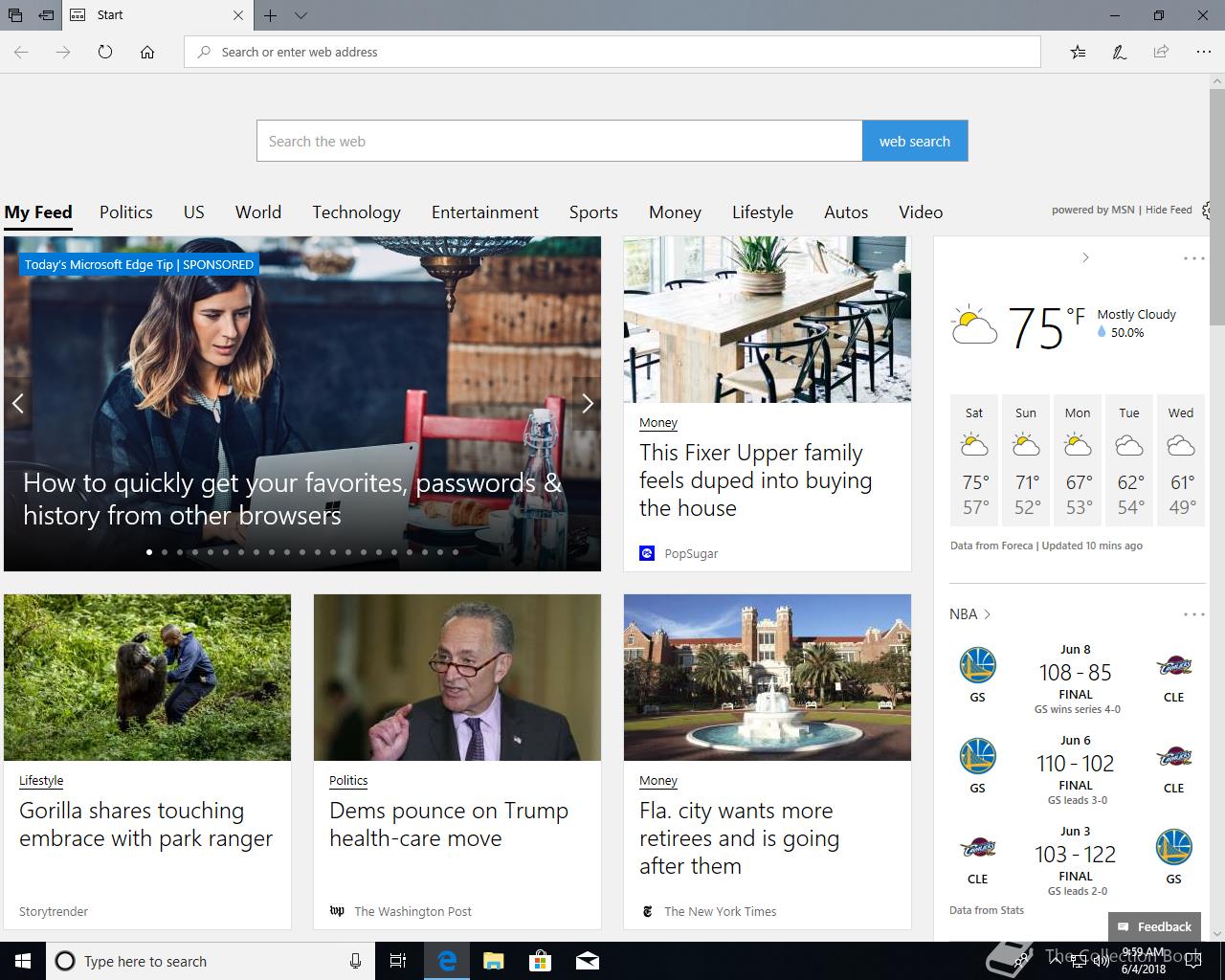
Task: Open the Windows Start menu
Action: (23, 961)
